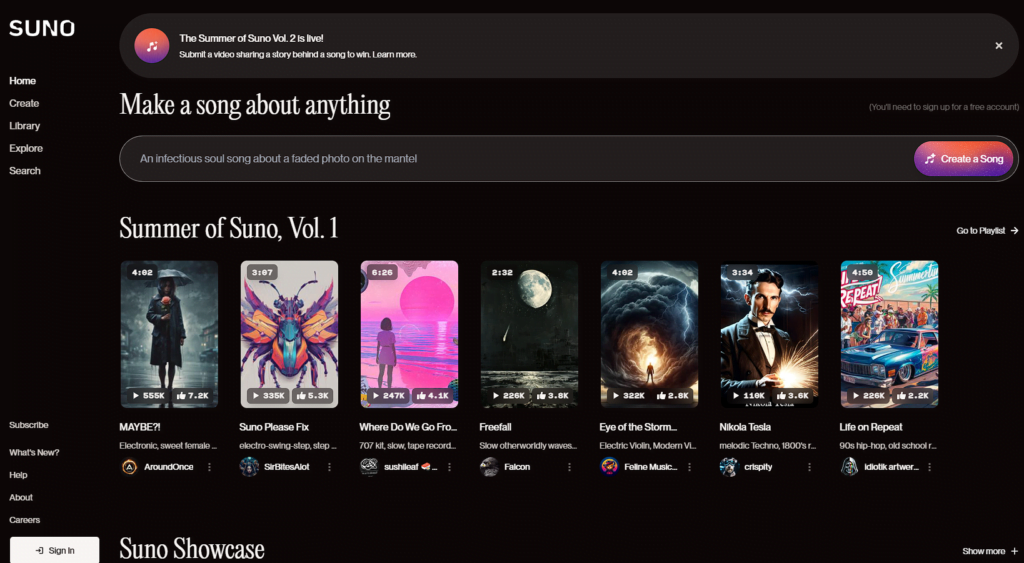This screenshot has height=563, width=1024.
Task: Open the options menu for AroundOnce's song
Action: click(x=210, y=467)
